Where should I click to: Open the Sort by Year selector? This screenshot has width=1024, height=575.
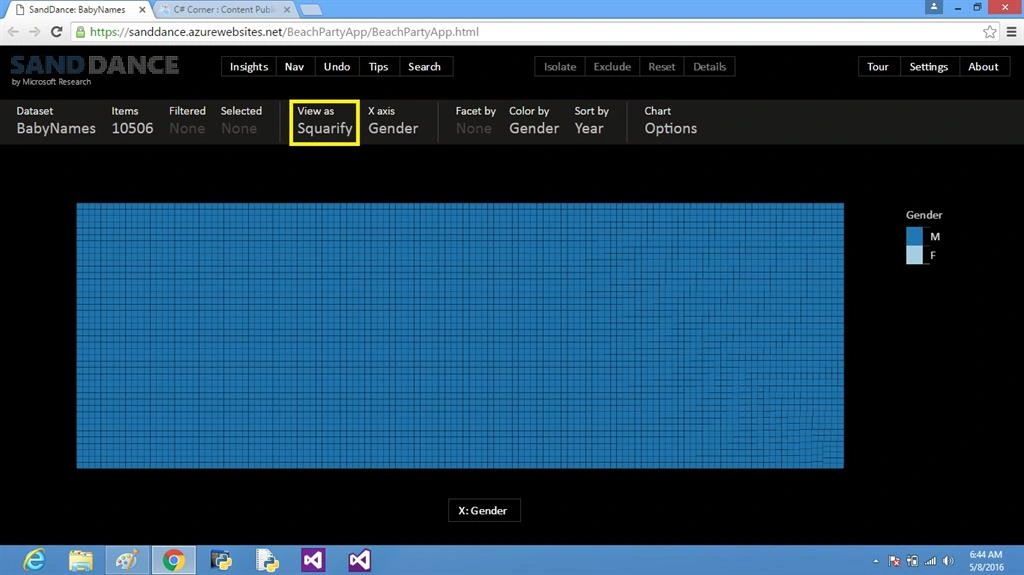tap(591, 121)
